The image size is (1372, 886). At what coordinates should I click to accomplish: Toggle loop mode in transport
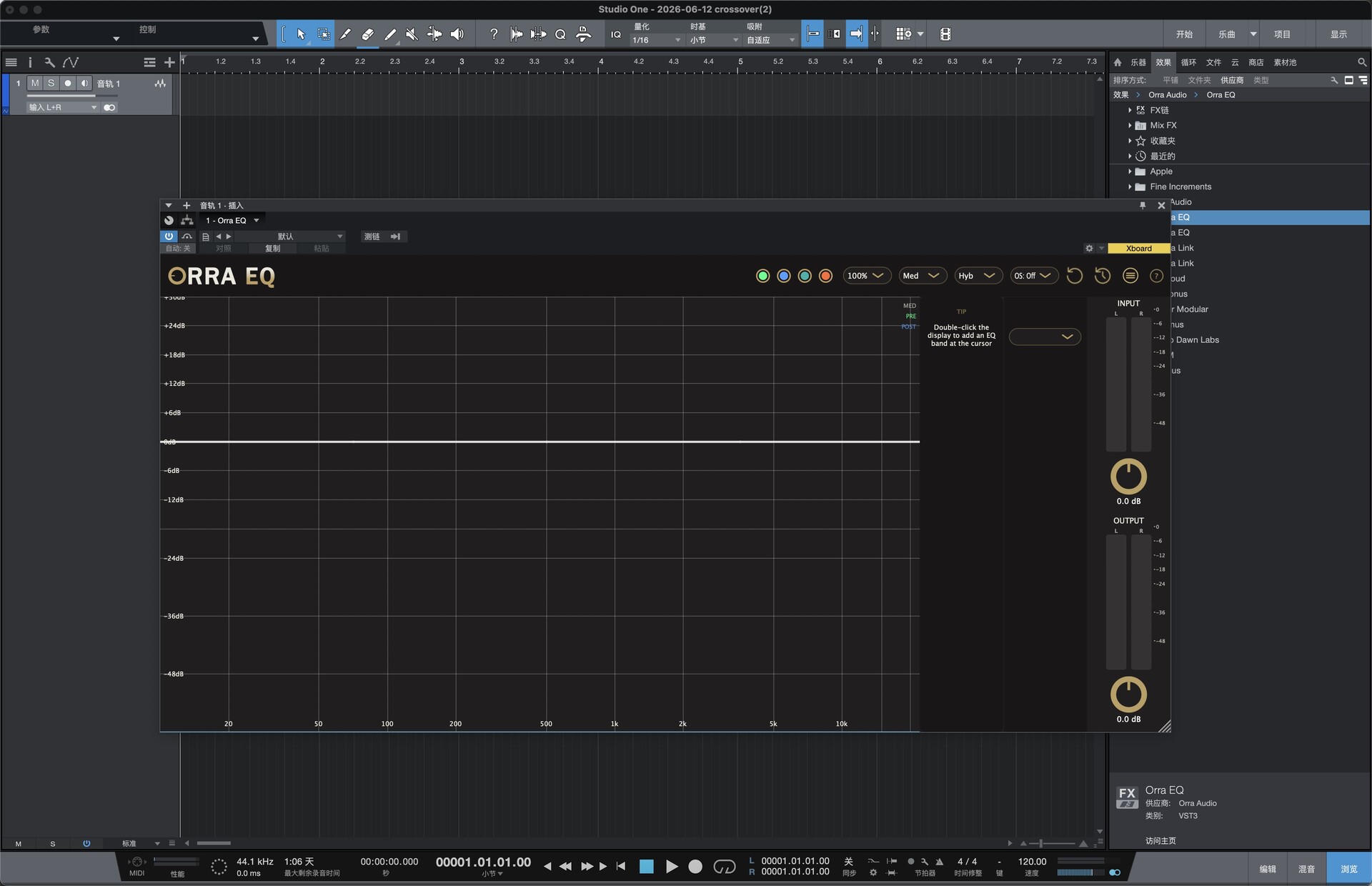pos(725,867)
